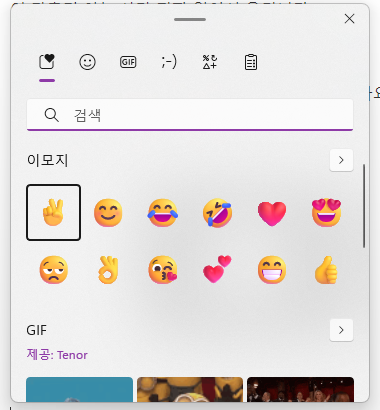Insert the OK hand emoji

(108, 270)
